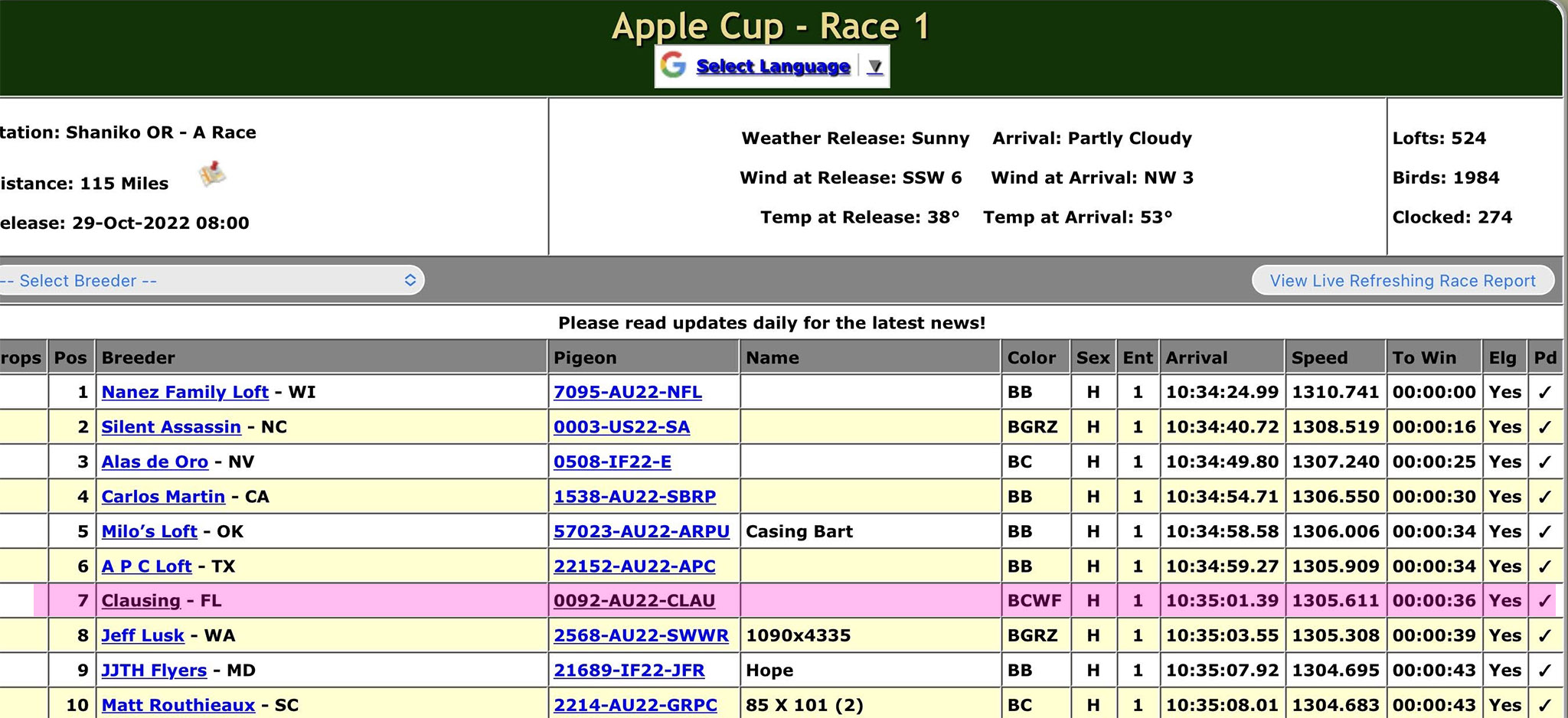Open Nanez Family Loft breeder link
The image size is (1568, 718).
coord(185,392)
